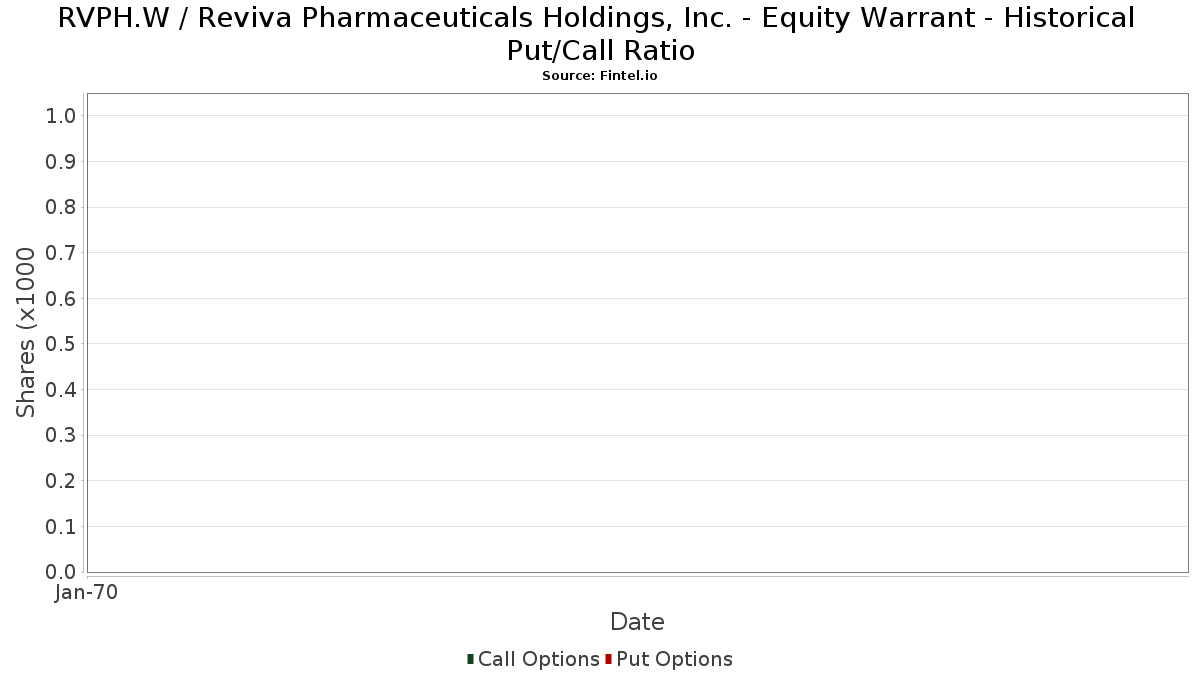Click the 0.4 y-axis tick label

click(61, 390)
